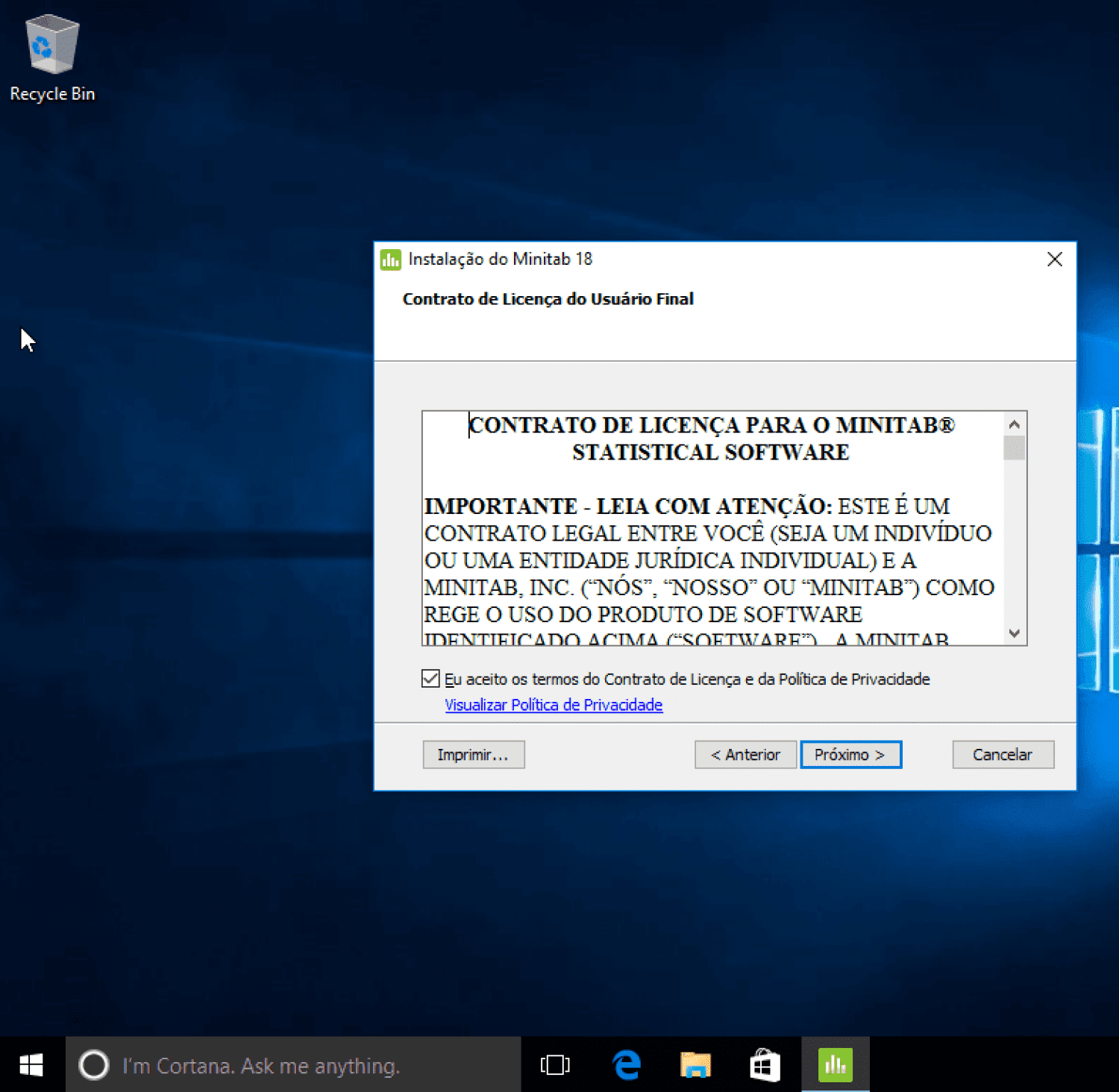Click the 'Imprimir...' button
The width and height of the screenshot is (1119, 1092).
click(x=474, y=754)
